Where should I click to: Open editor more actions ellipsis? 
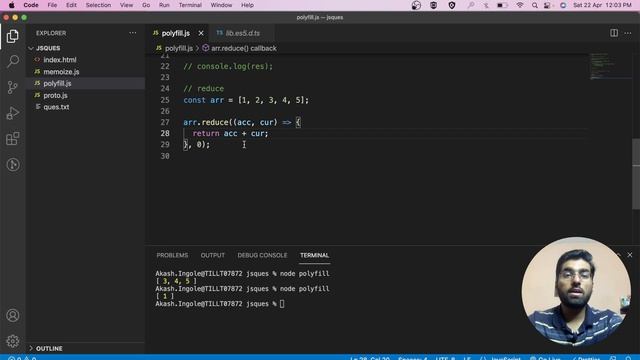tap(628, 33)
